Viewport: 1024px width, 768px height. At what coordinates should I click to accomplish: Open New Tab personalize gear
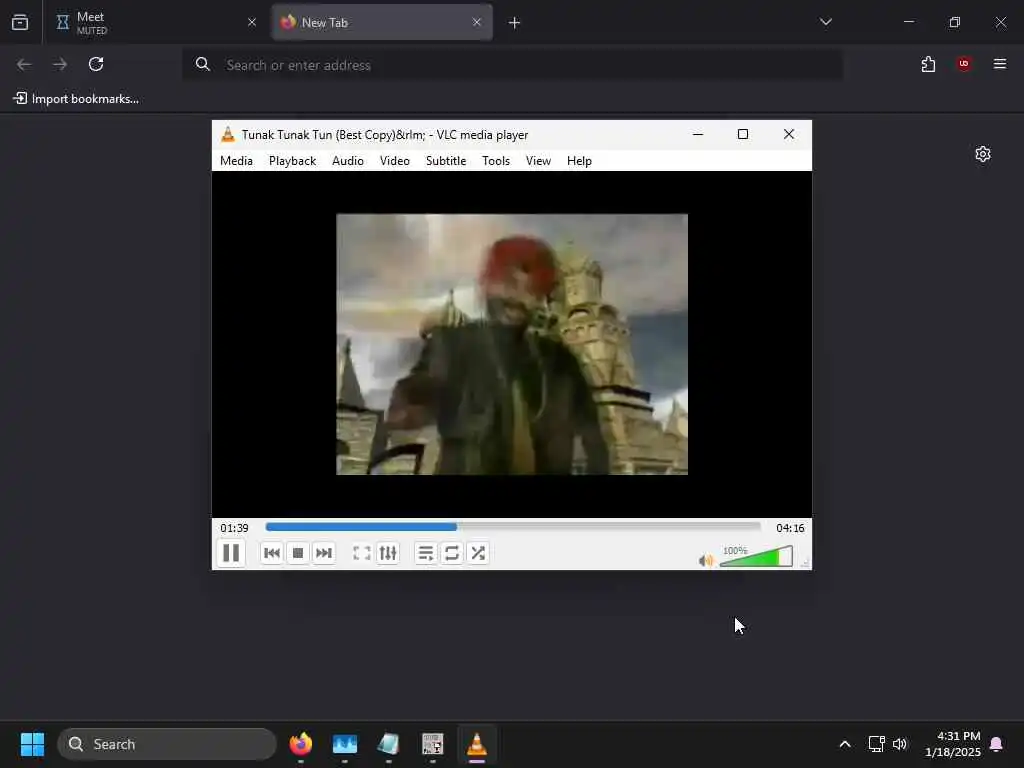[983, 154]
